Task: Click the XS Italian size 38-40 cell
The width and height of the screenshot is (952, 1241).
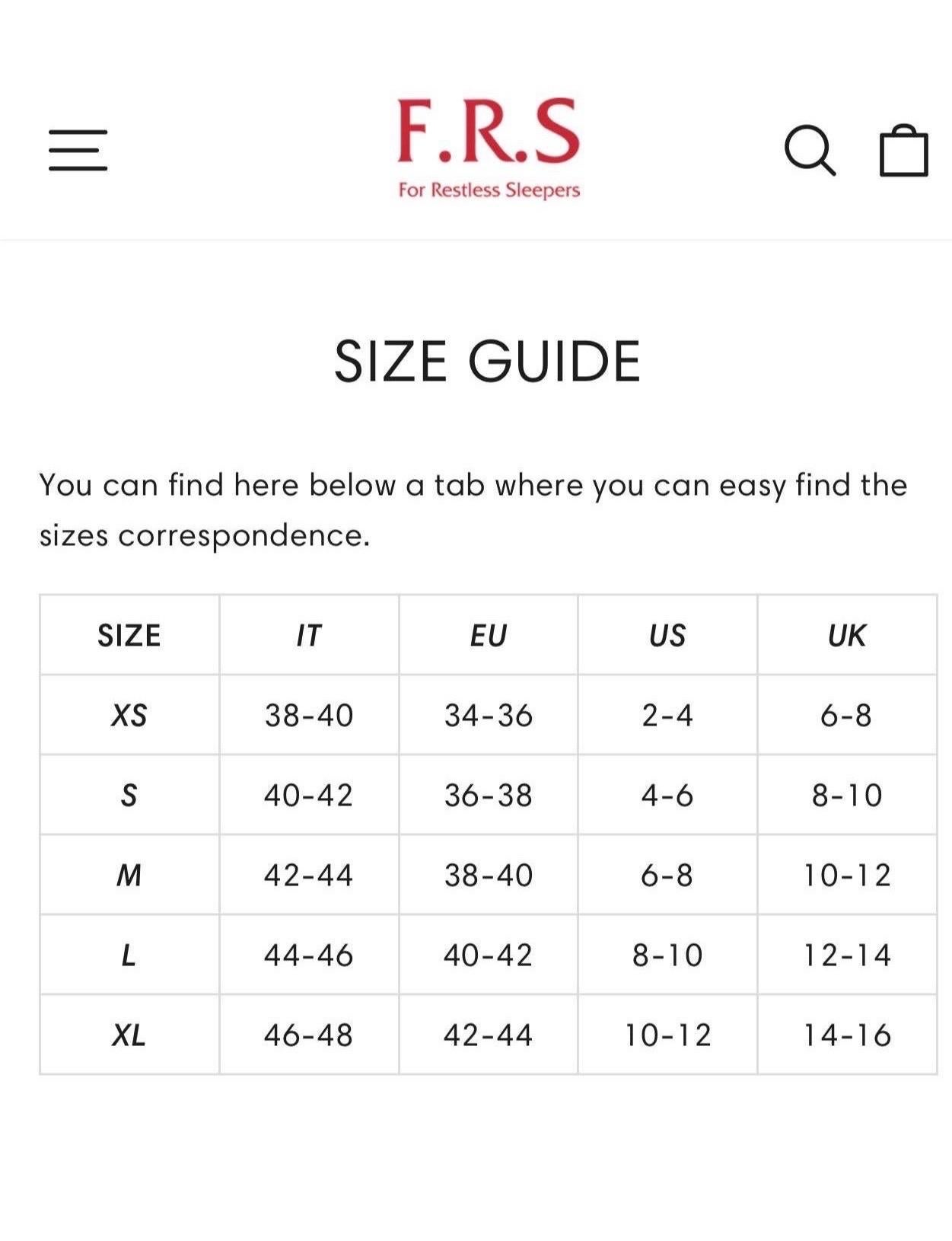Action: pyautogui.click(x=309, y=716)
